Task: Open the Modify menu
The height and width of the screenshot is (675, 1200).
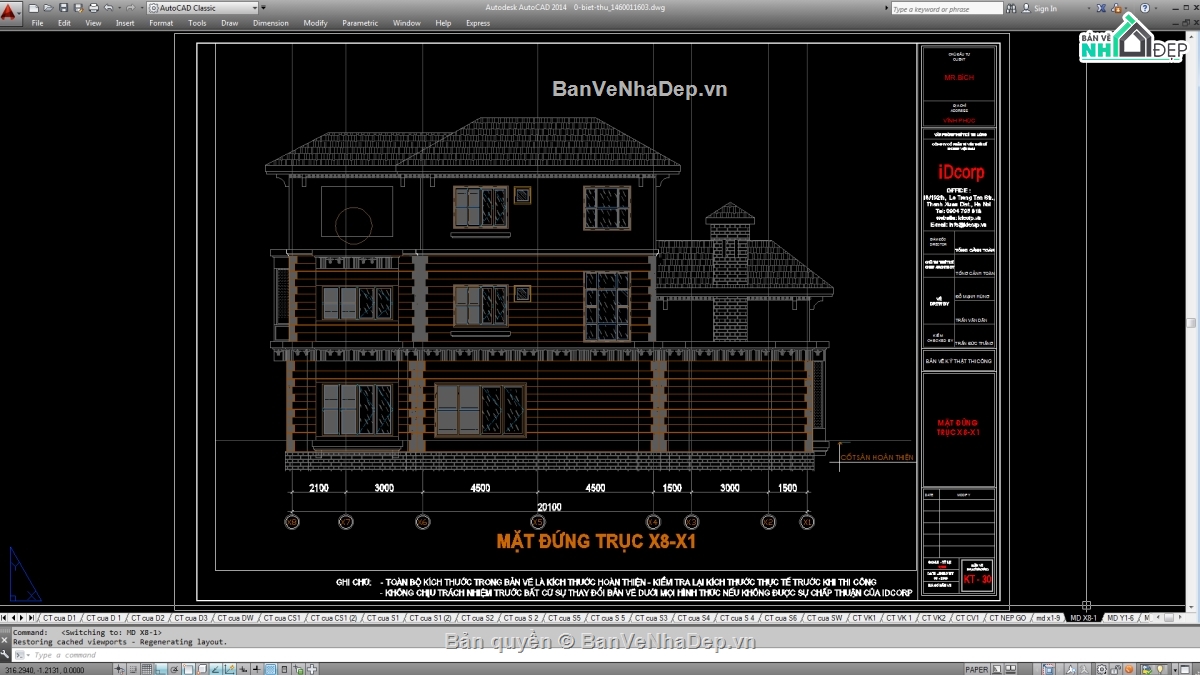Action: (x=315, y=23)
